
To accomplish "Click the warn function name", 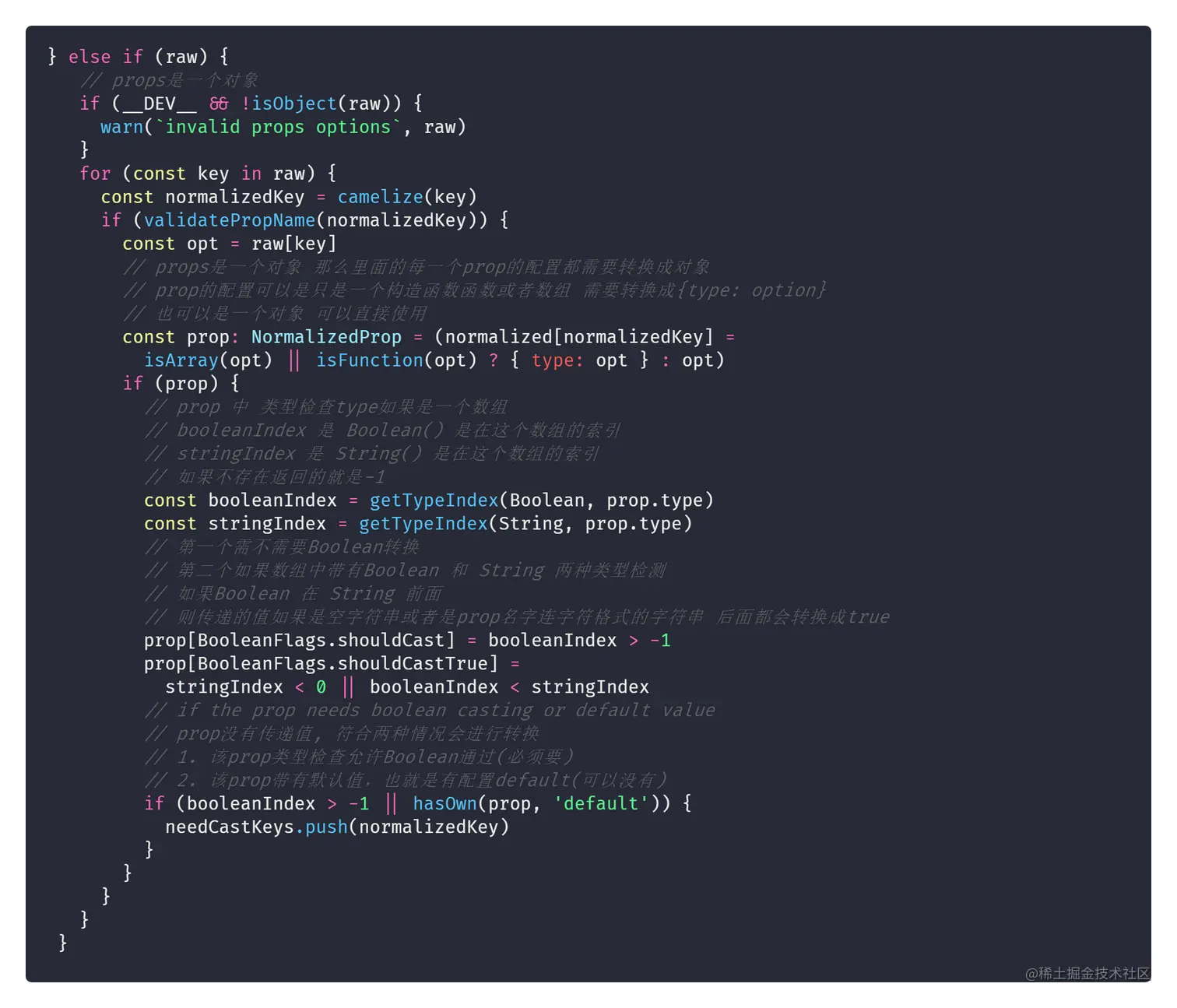I will 122,127.
